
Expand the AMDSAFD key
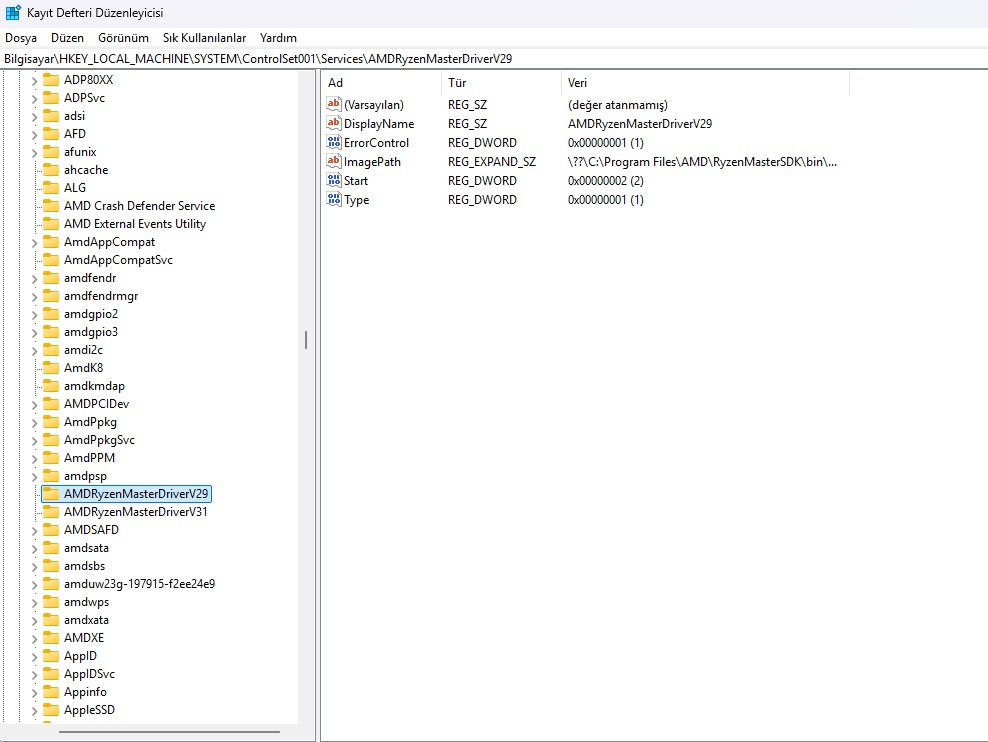click(35, 531)
